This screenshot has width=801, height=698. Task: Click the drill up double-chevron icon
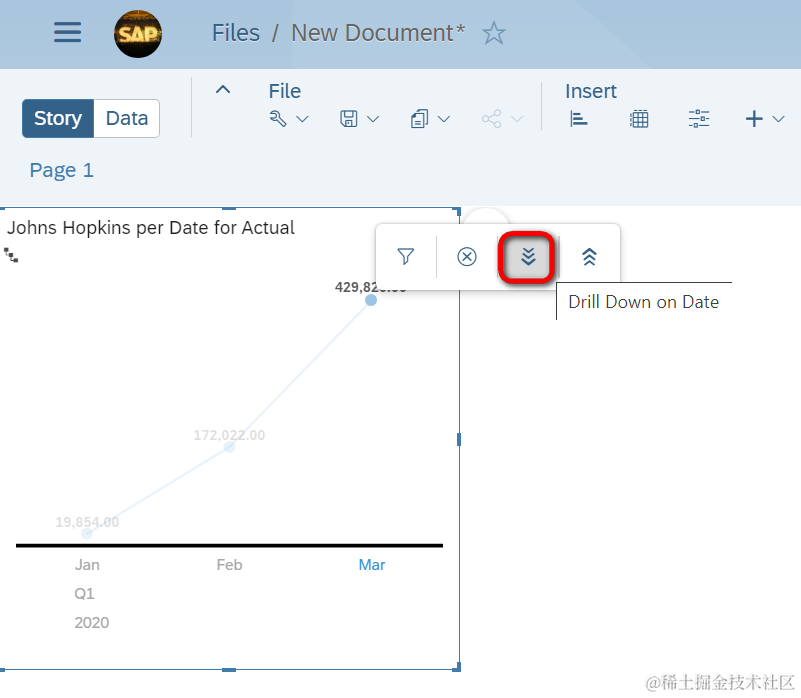coord(589,257)
